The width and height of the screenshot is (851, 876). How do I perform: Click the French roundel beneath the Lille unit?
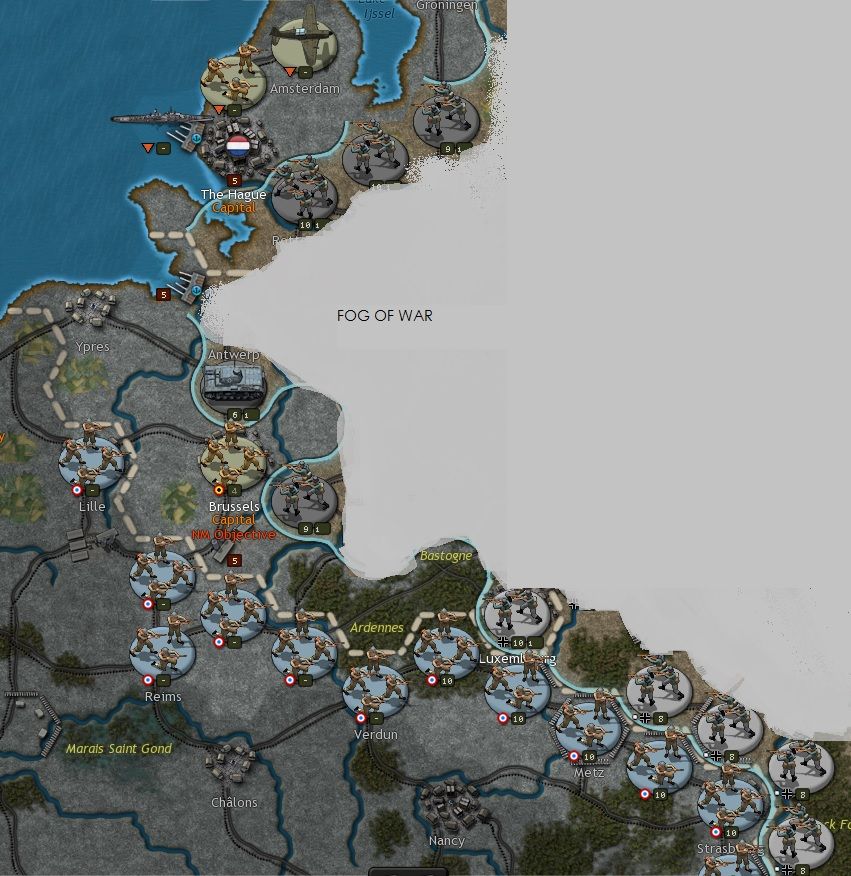(77, 491)
